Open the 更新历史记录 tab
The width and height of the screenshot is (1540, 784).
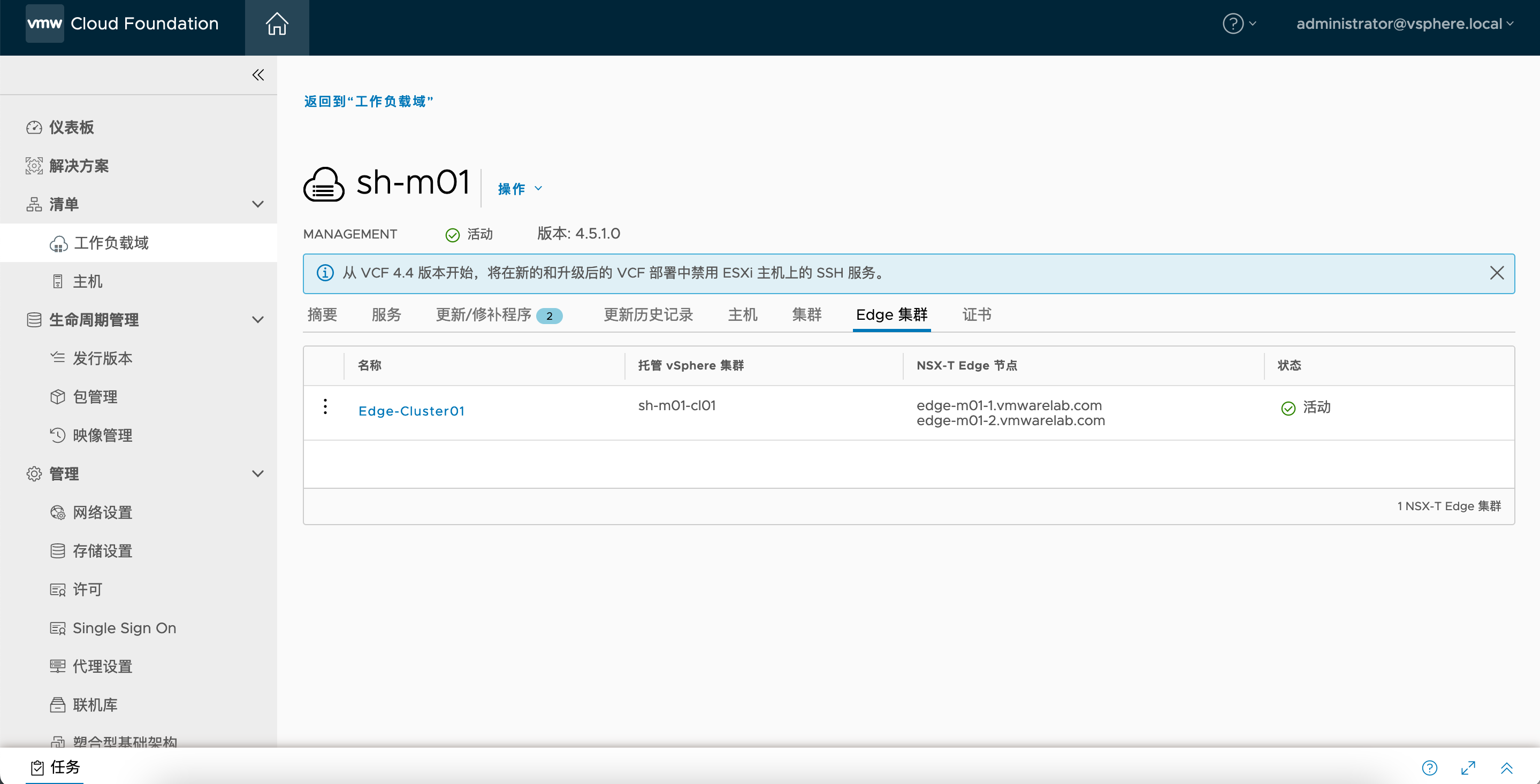pos(648,315)
